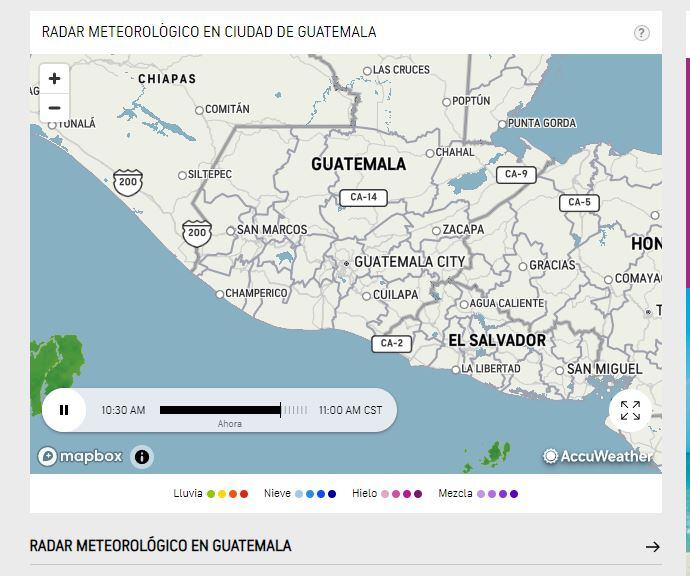Expand the radar map to fullscreen
Screen dimensions: 690x576
pos(630,411)
